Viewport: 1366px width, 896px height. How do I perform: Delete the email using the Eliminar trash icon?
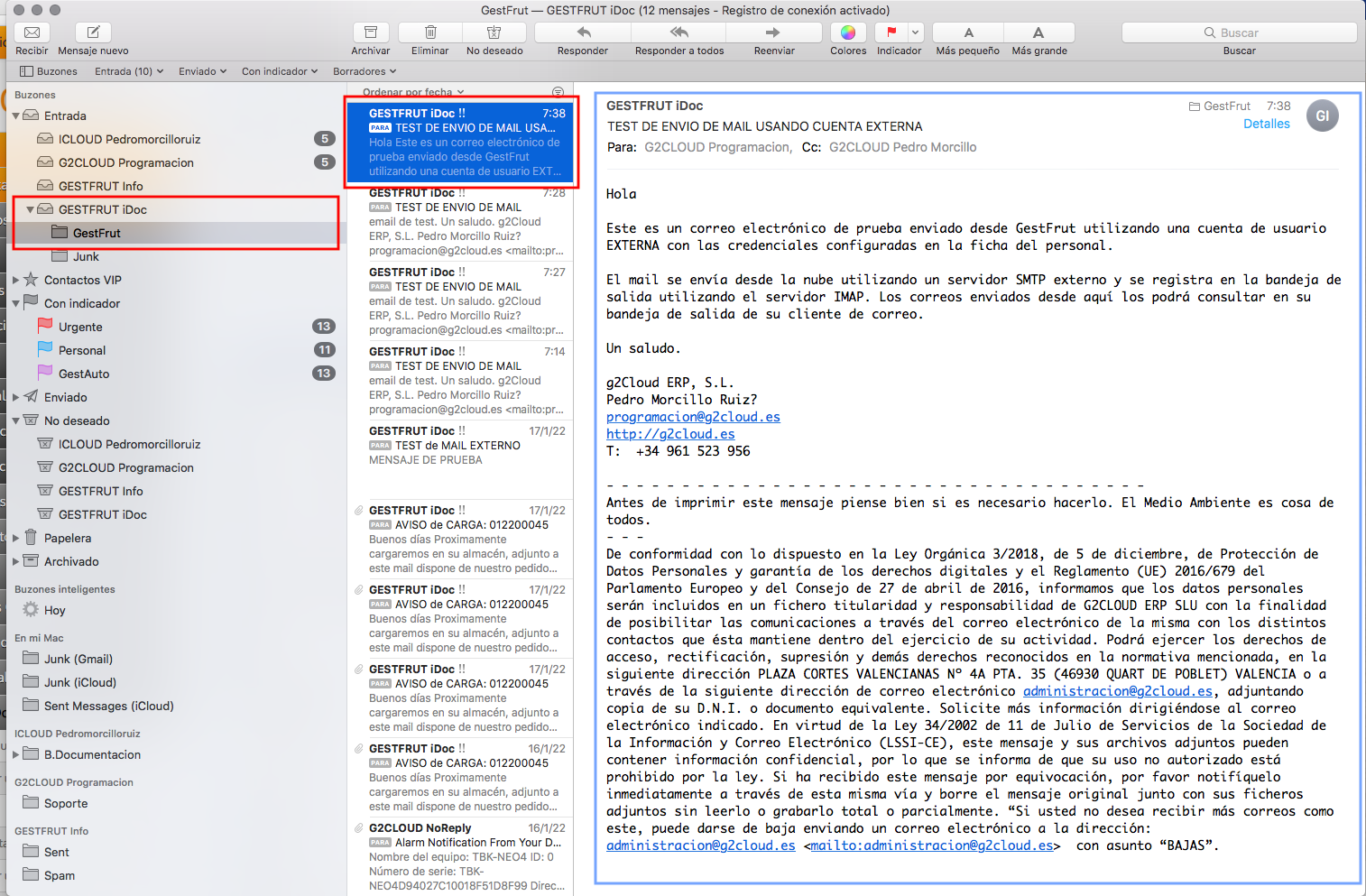coord(430,32)
